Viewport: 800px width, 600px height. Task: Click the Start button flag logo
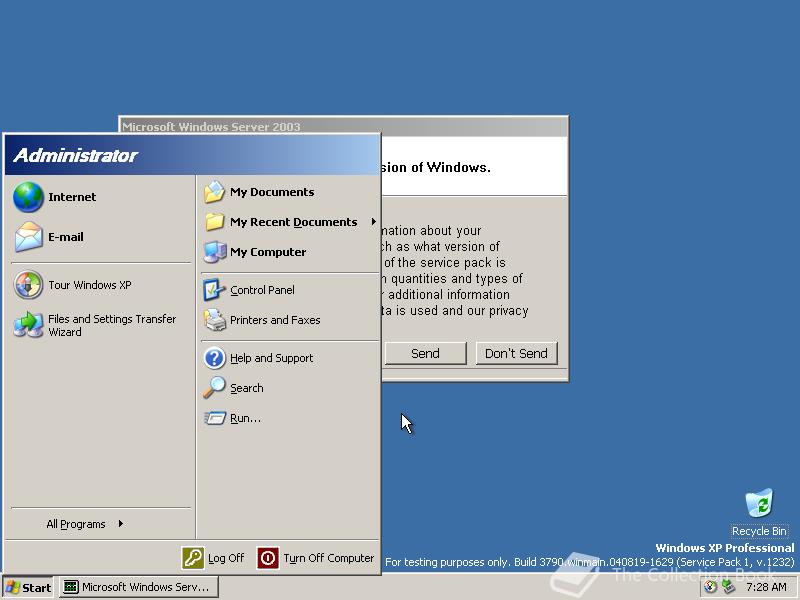(x=12, y=587)
